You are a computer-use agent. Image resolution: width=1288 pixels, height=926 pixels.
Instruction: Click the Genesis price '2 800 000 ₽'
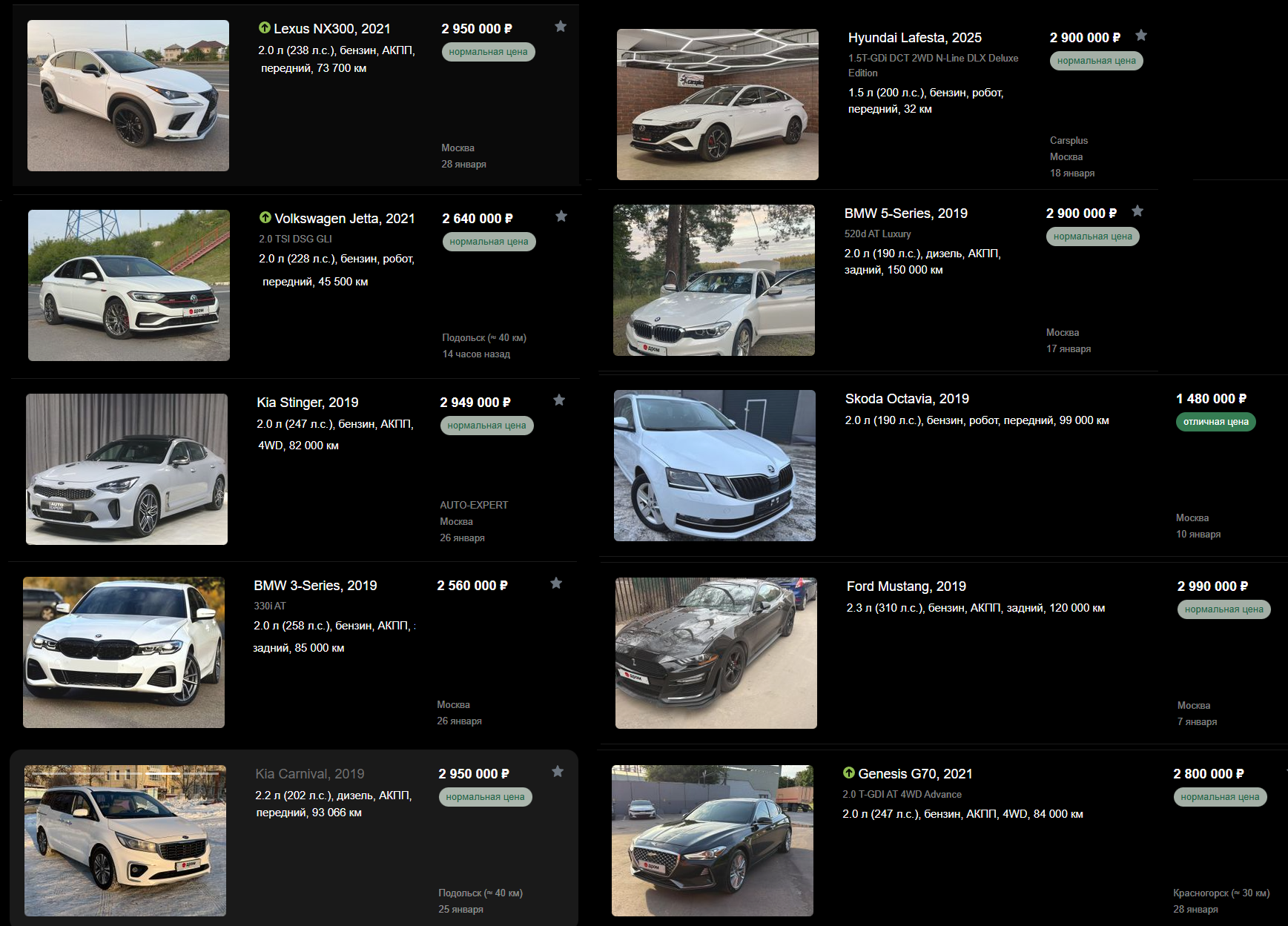tap(1209, 774)
